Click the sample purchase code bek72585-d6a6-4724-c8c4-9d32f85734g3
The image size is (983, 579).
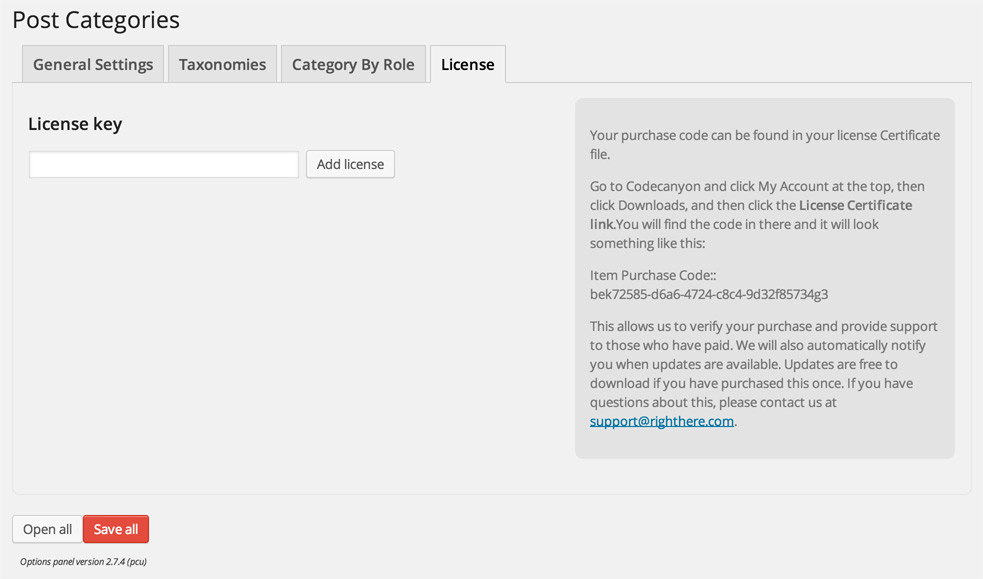pyautogui.click(x=708, y=294)
